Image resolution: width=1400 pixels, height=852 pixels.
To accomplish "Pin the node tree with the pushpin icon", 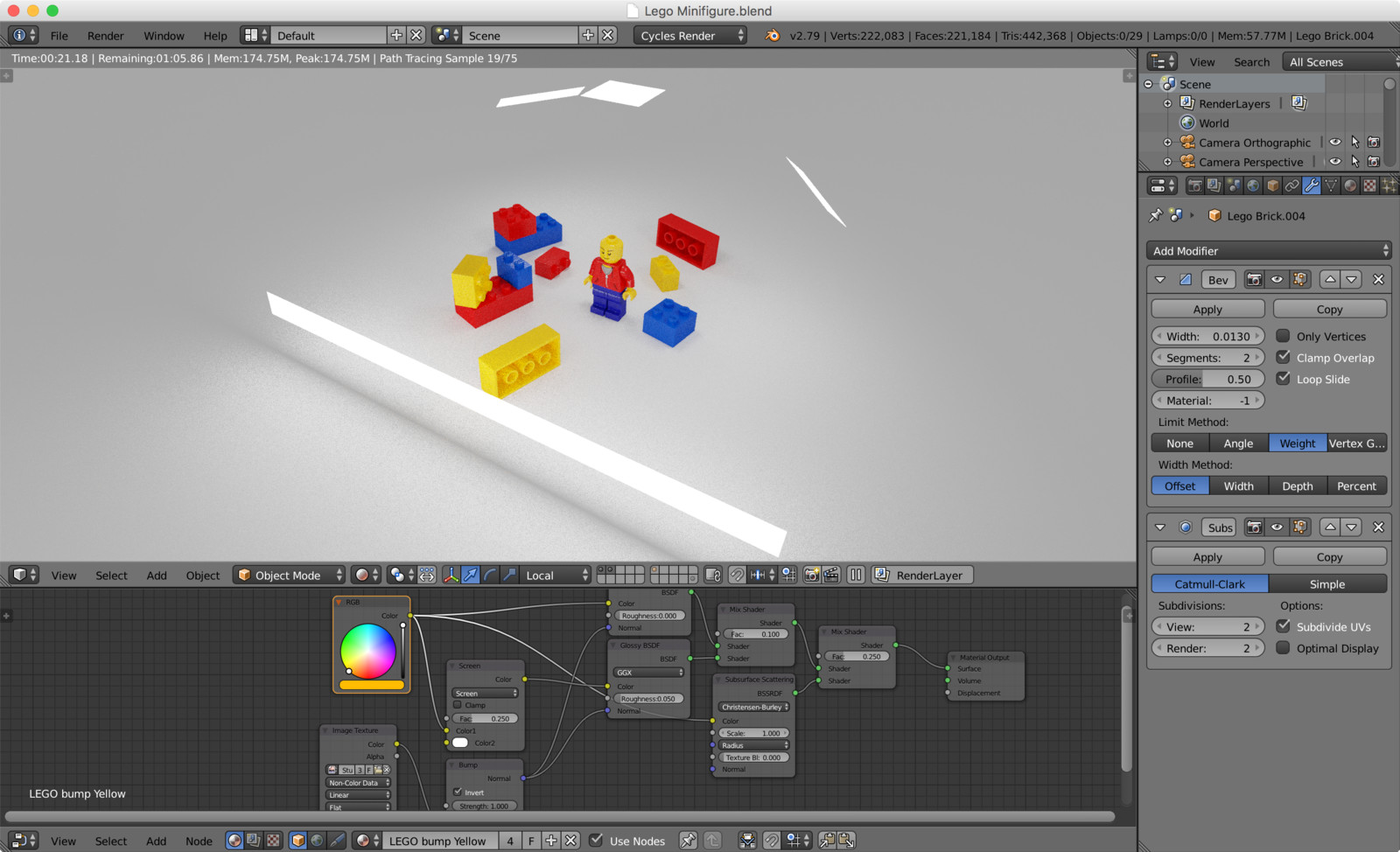I will click(x=689, y=841).
